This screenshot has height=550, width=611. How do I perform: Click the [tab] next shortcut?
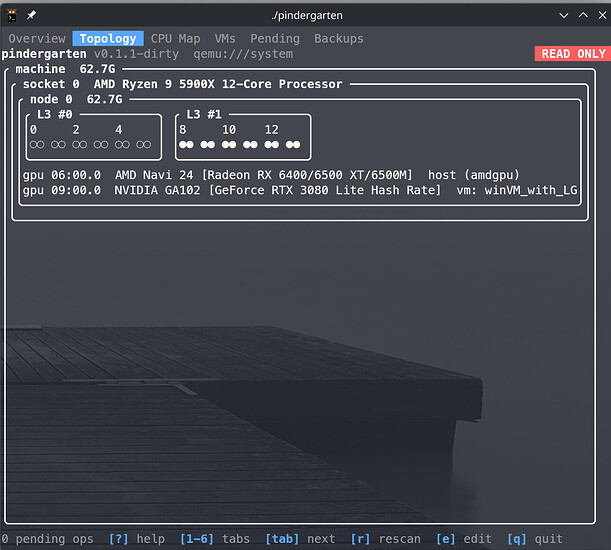[x=300, y=539]
